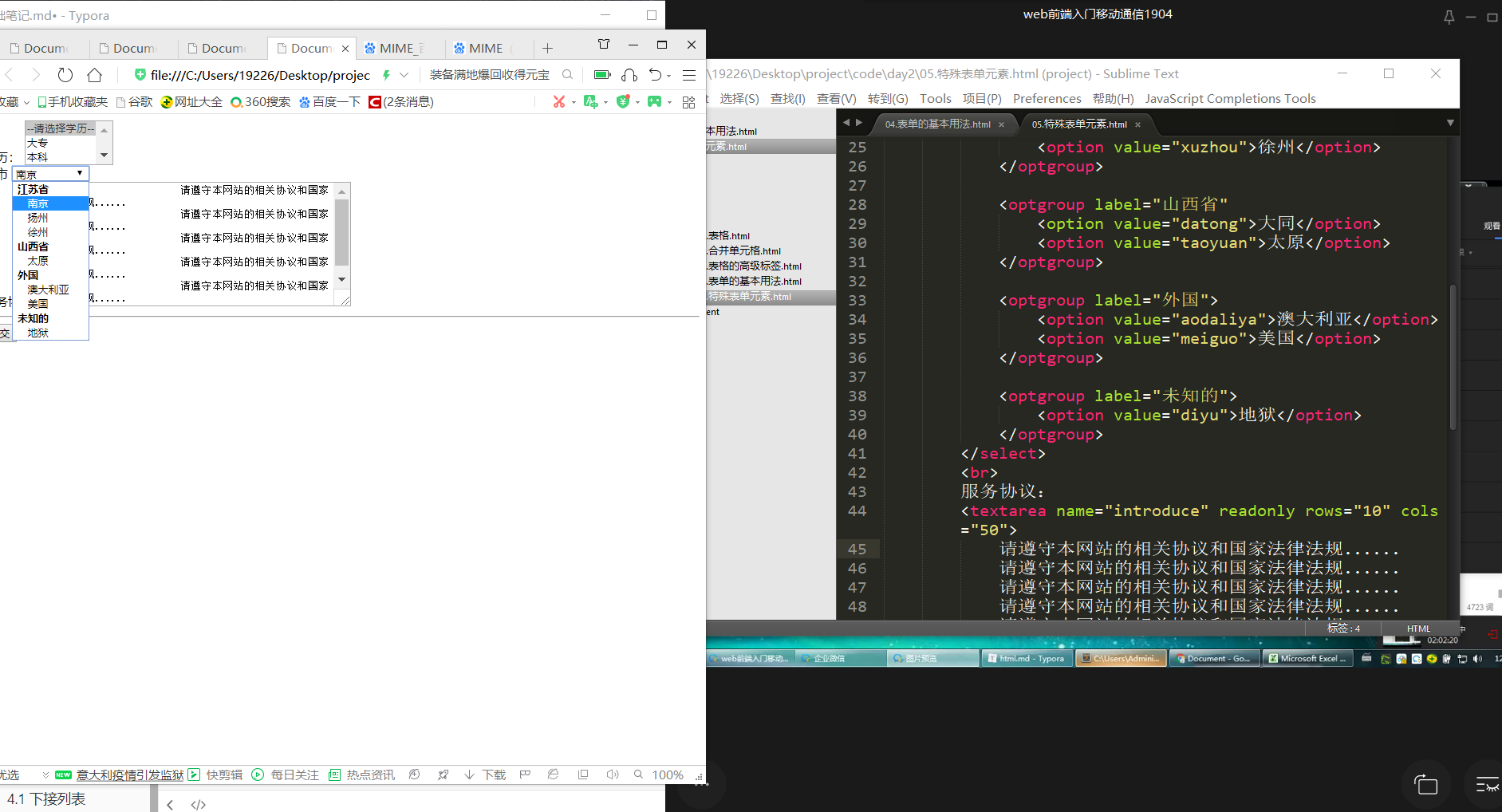The height and width of the screenshot is (812, 1502).
Task: Open 表格的高级标签.html in Sublime sidebar
Action: click(755, 266)
